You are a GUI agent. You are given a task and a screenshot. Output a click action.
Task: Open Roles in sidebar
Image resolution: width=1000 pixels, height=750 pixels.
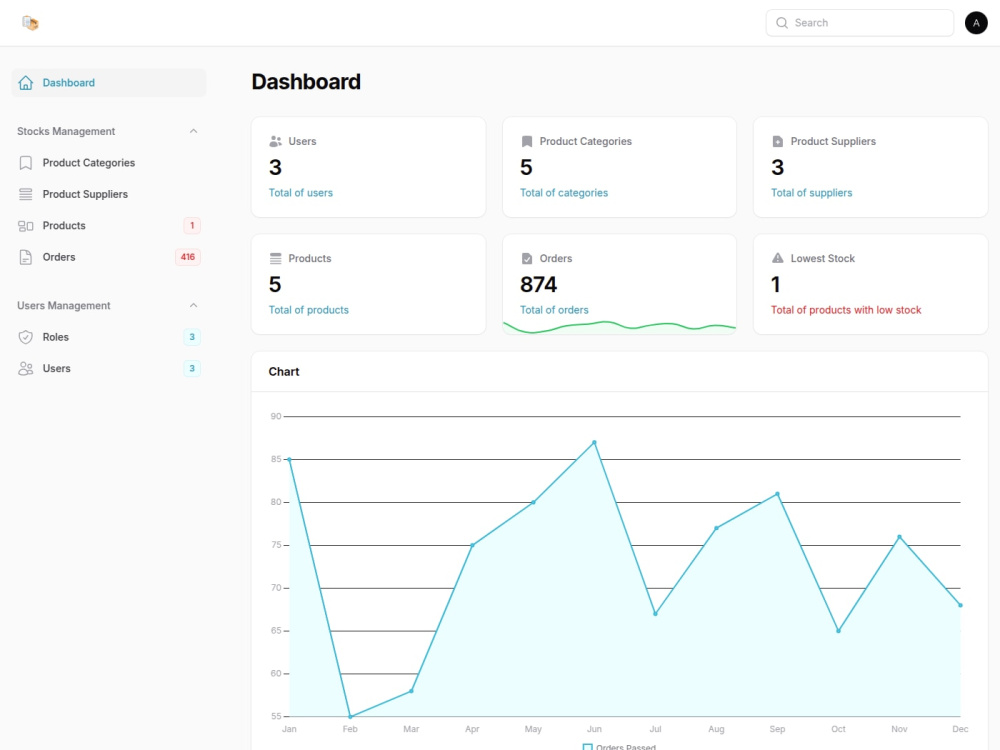click(109, 337)
